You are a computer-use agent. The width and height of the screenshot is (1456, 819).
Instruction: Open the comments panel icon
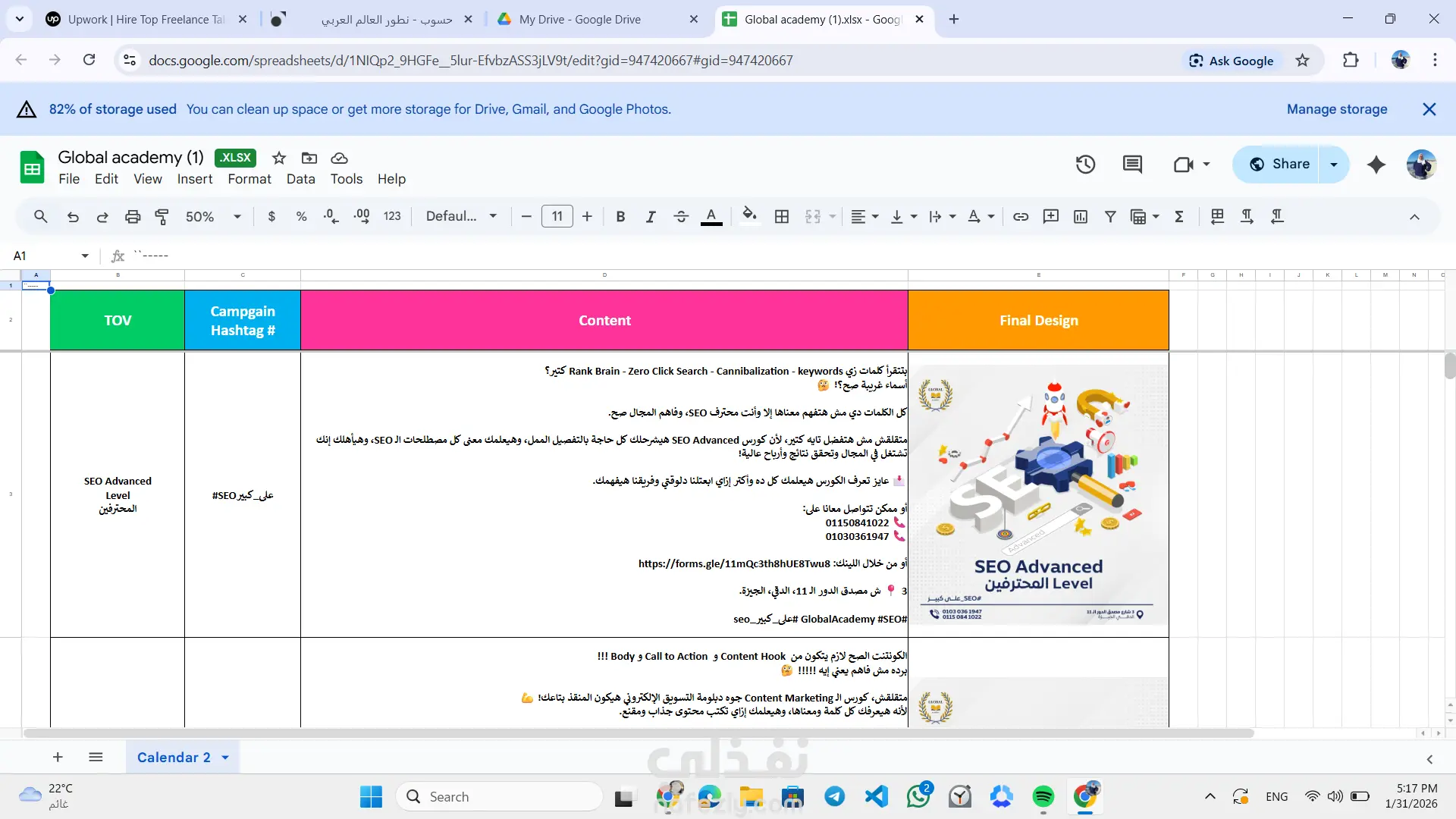[x=1132, y=165]
